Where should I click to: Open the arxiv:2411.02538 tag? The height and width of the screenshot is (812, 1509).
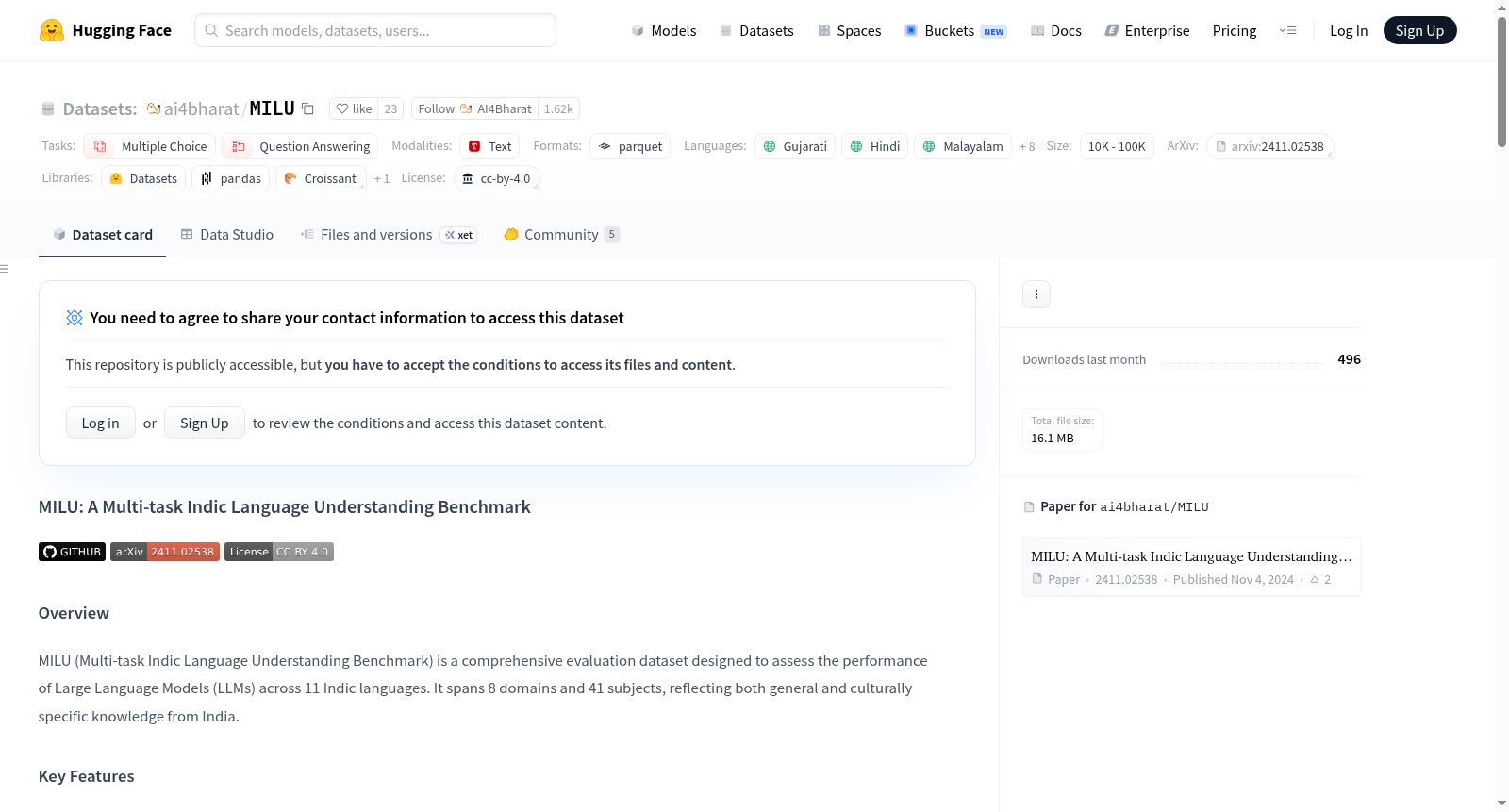coord(1269,146)
